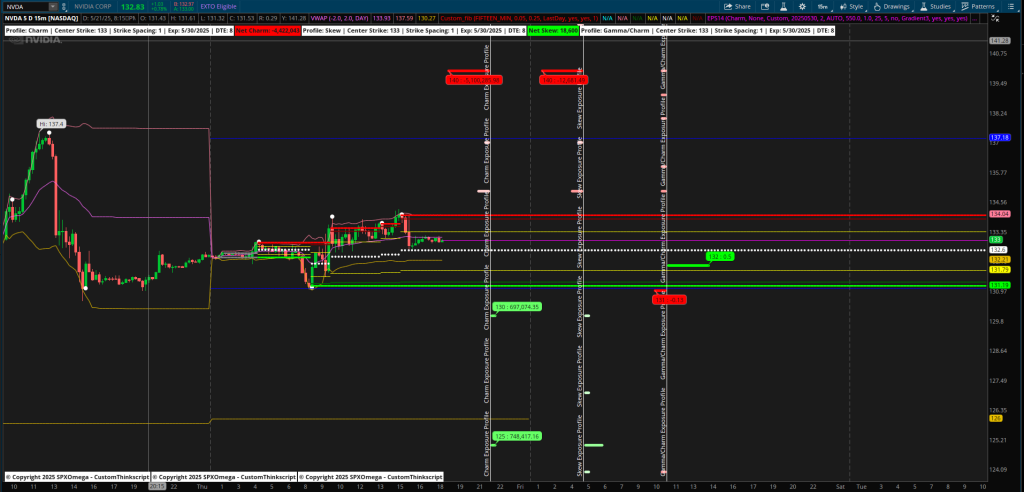
Task: Click the Sat date label on time axis
Action: click(838, 487)
